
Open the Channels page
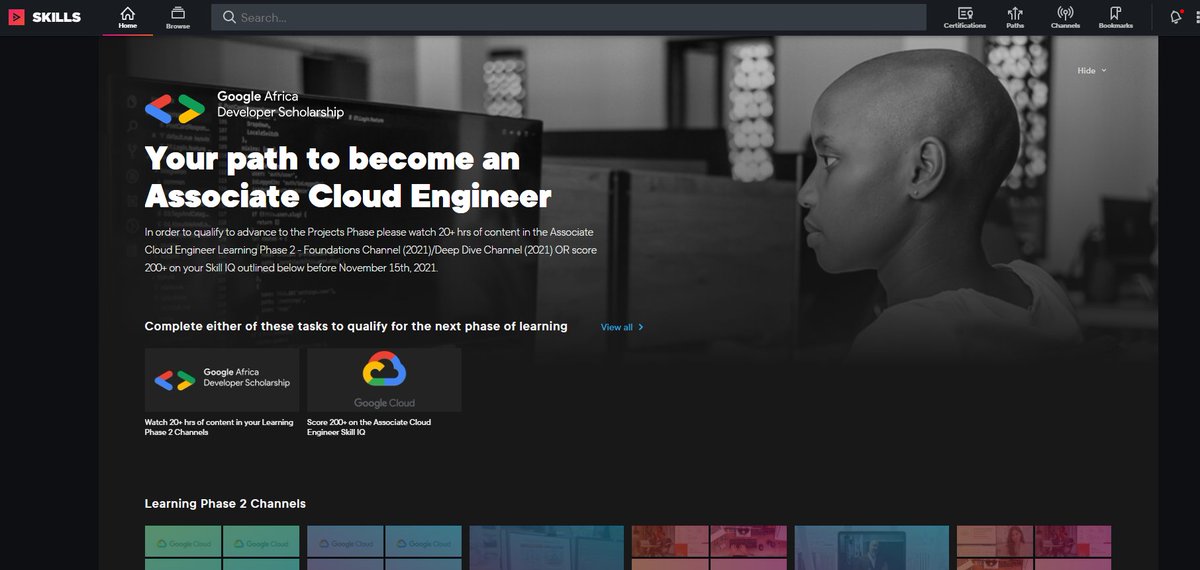[1065, 17]
